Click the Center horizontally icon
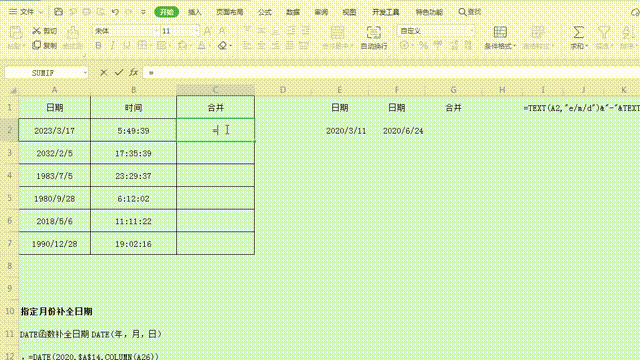The height and width of the screenshot is (360, 640). 261,46
